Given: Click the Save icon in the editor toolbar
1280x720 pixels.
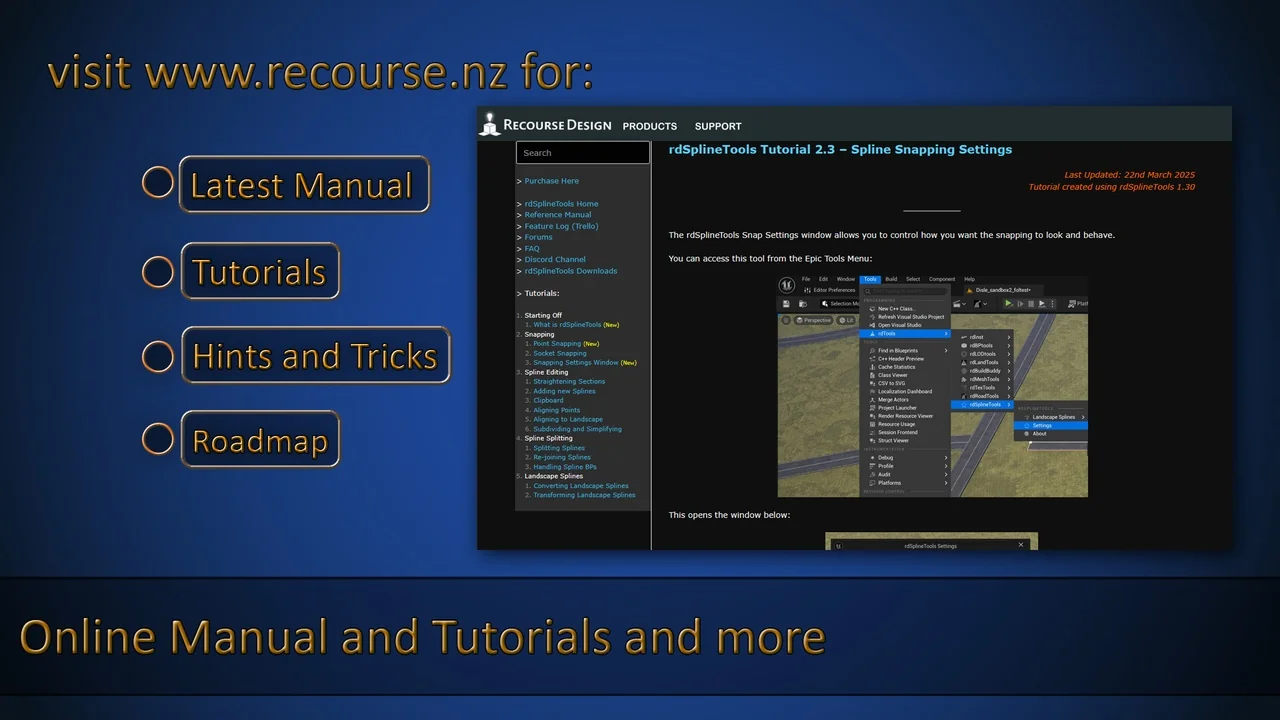Looking at the screenshot, I should pos(787,303).
